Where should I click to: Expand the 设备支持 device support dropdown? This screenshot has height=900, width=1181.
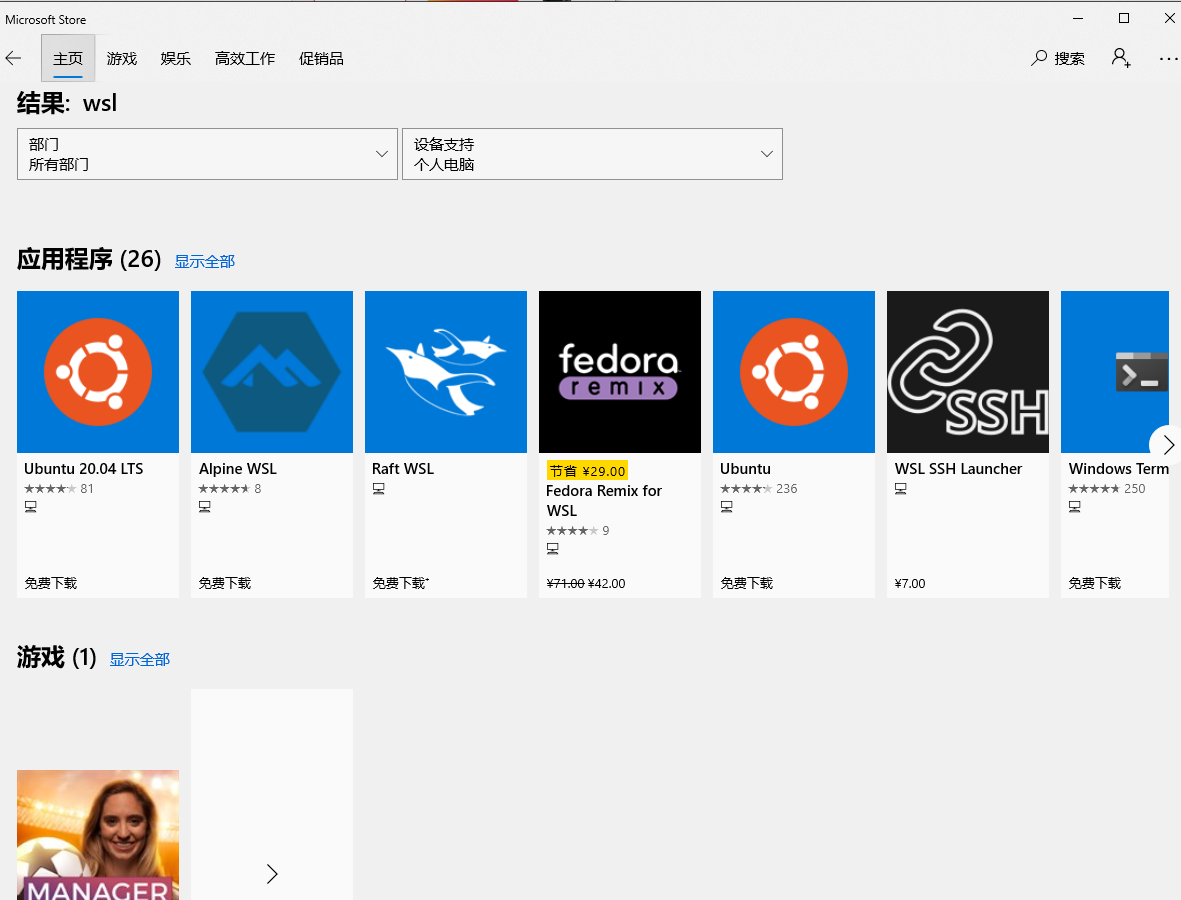coord(592,154)
